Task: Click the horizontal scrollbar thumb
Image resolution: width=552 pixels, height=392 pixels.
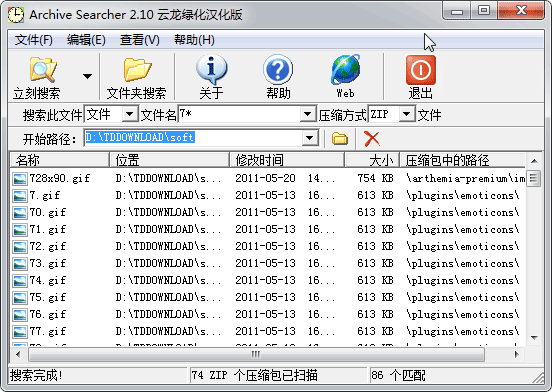Action: click(256, 354)
